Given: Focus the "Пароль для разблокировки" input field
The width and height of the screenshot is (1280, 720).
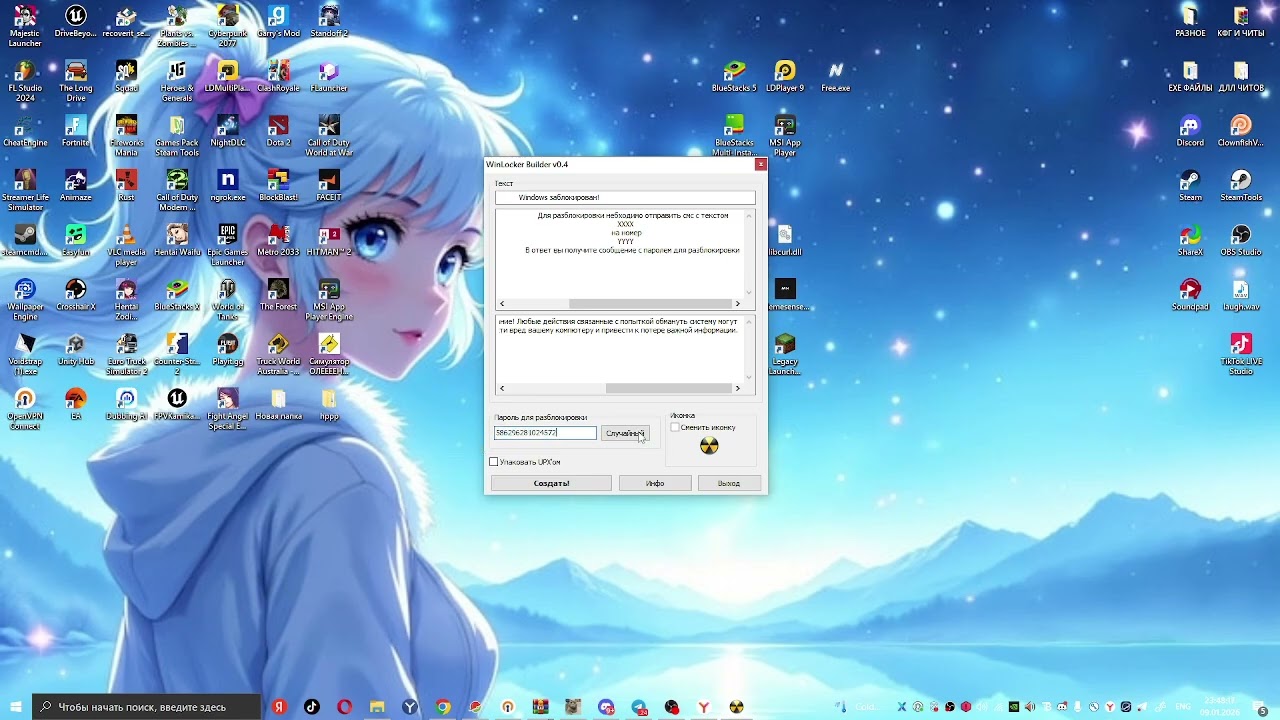Looking at the screenshot, I should tap(545, 433).
